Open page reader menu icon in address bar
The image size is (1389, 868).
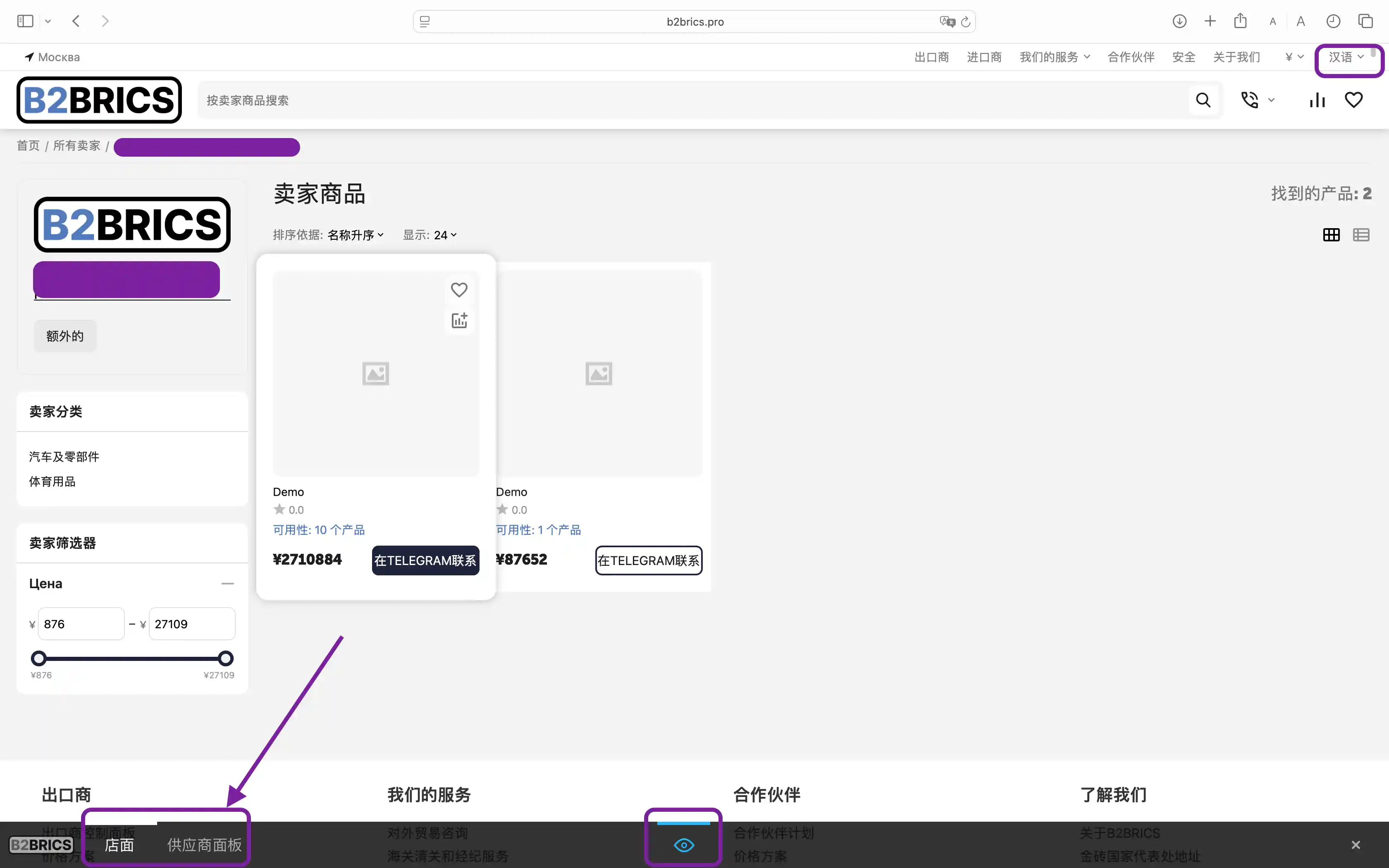point(425,21)
